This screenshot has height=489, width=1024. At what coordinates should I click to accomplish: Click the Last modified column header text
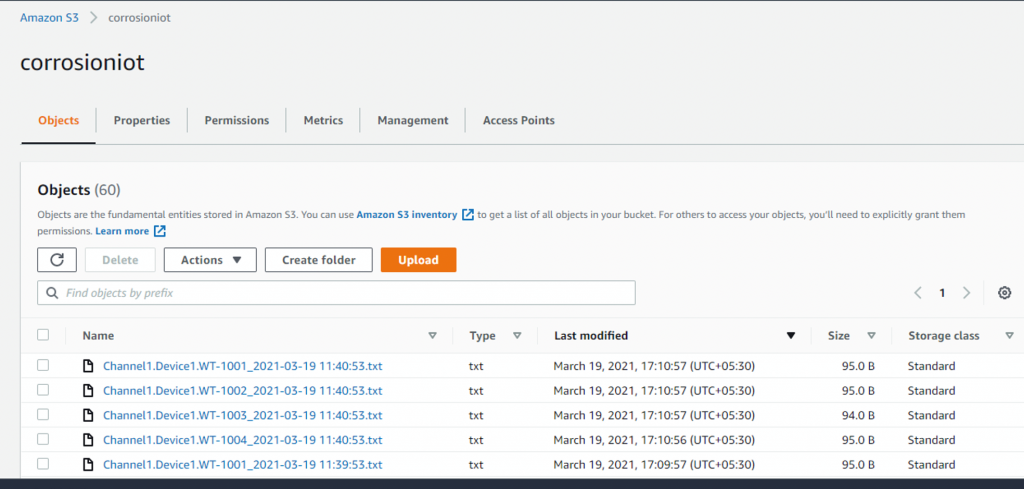pyautogui.click(x=591, y=336)
